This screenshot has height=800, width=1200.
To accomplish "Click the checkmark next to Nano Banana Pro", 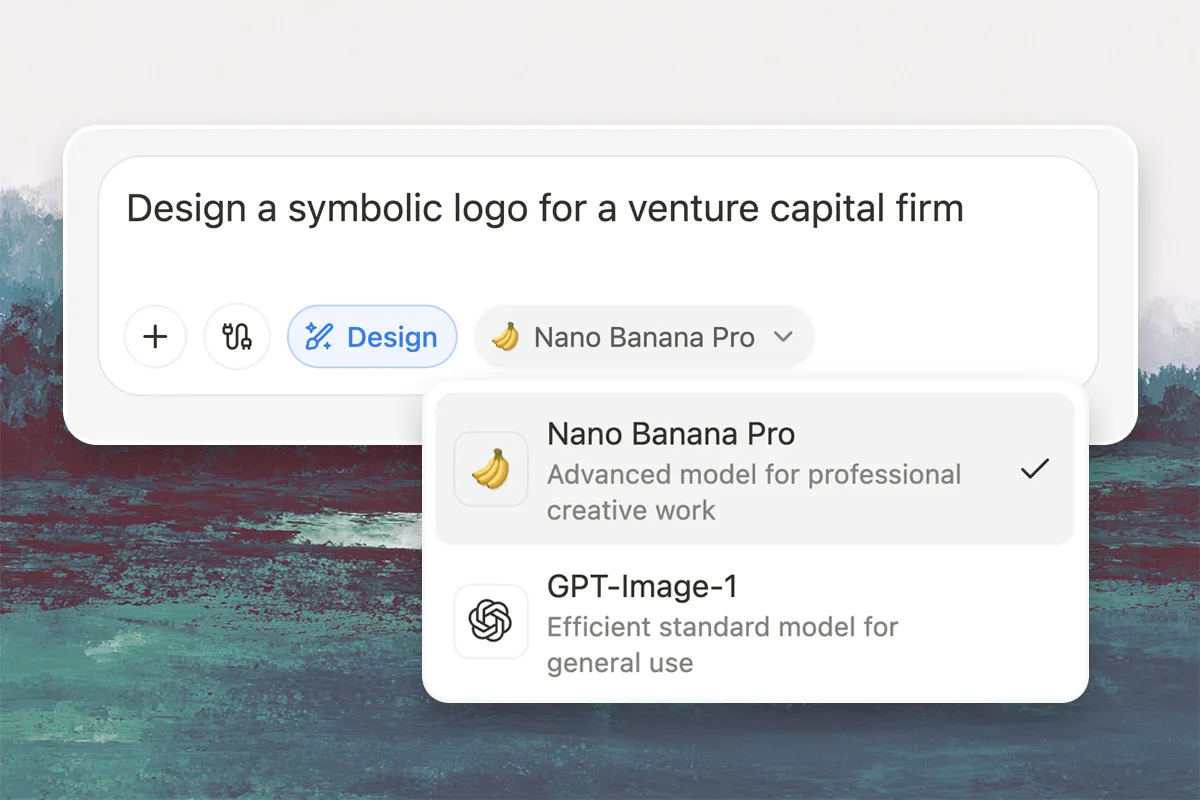I will click(x=1034, y=468).
